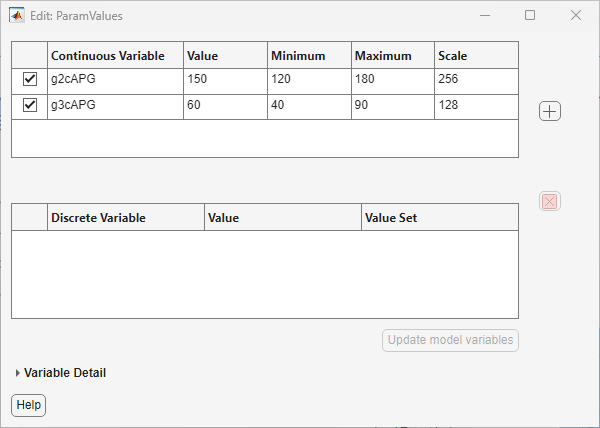Expand the Variable Detail section
This screenshot has width=600, height=428.
18,373
